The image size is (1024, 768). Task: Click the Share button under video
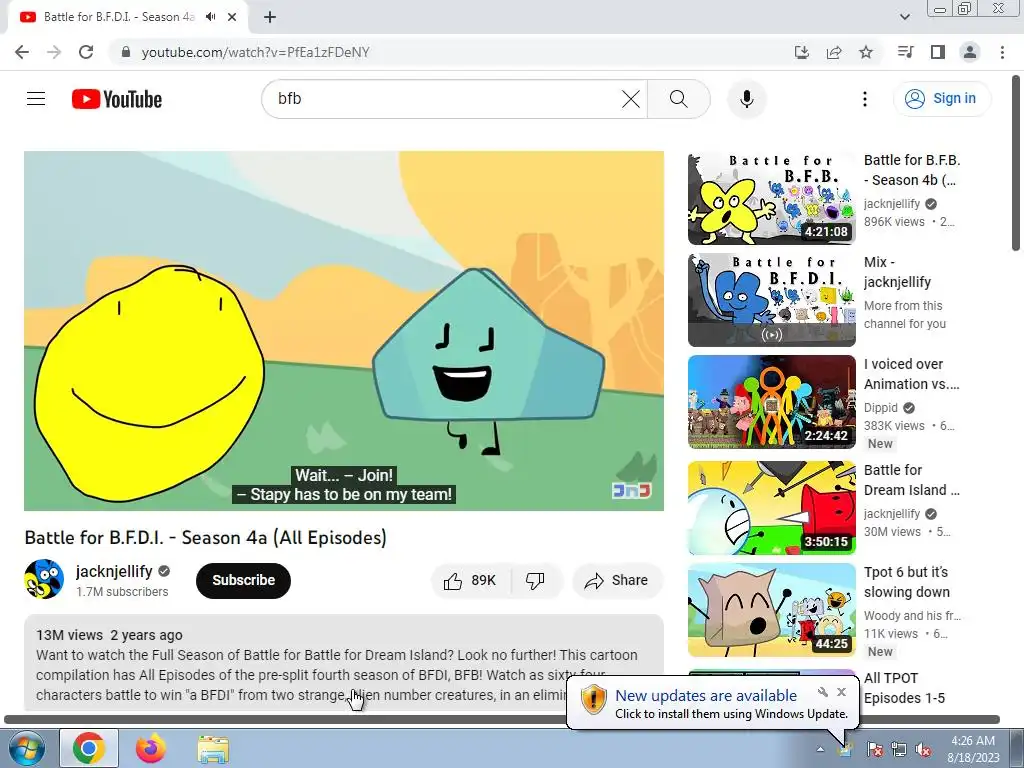[617, 581]
